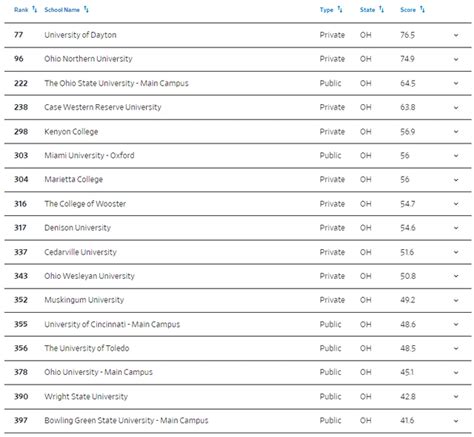Select The Ohio State University - Main Campus

pyautogui.click(x=116, y=83)
